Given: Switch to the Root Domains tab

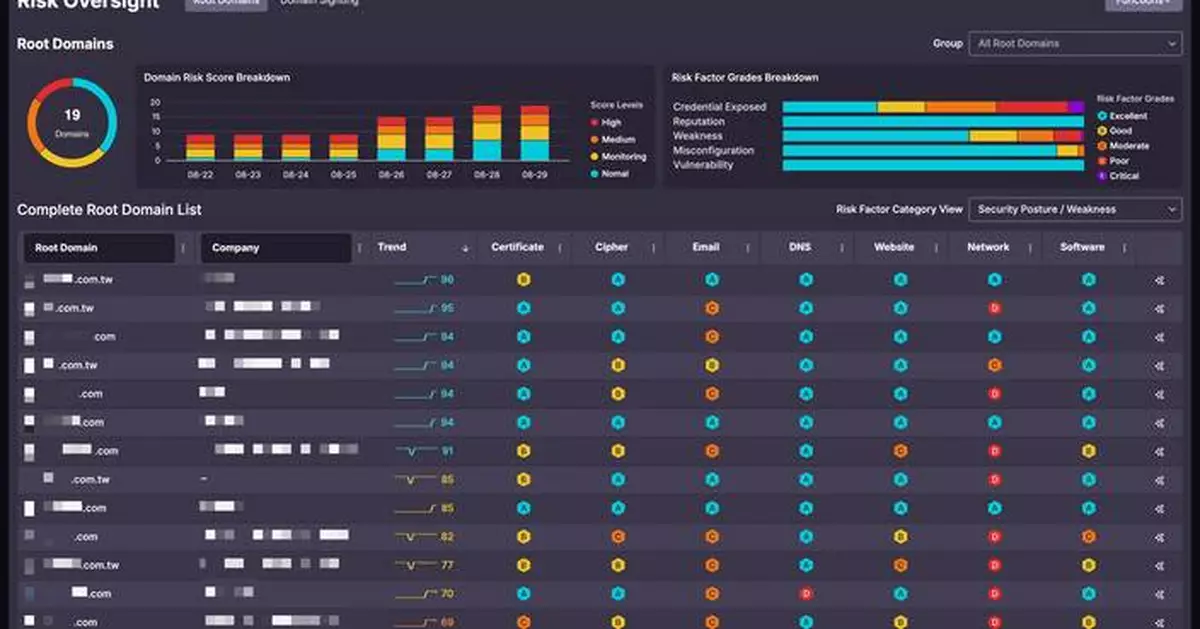Looking at the screenshot, I should point(225,3).
